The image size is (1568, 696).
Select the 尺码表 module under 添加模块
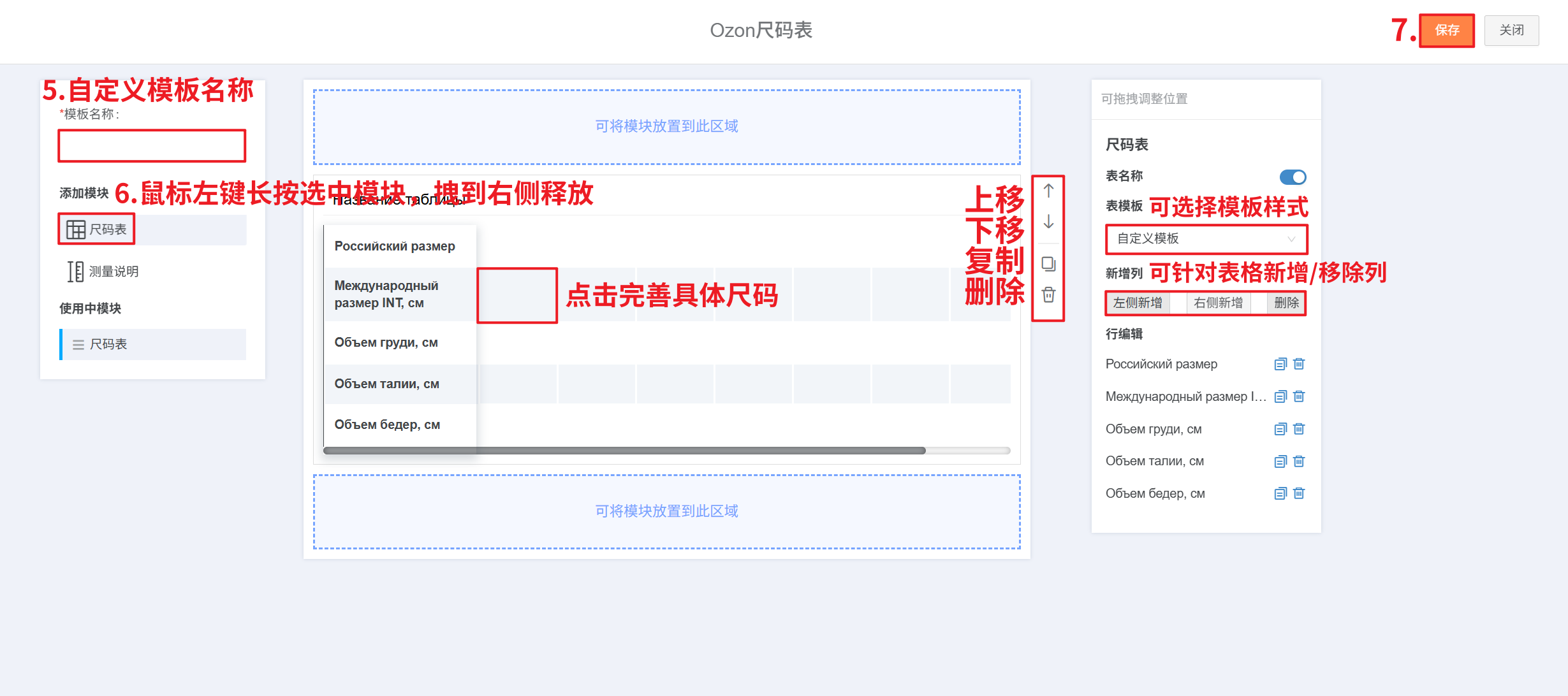(x=97, y=229)
